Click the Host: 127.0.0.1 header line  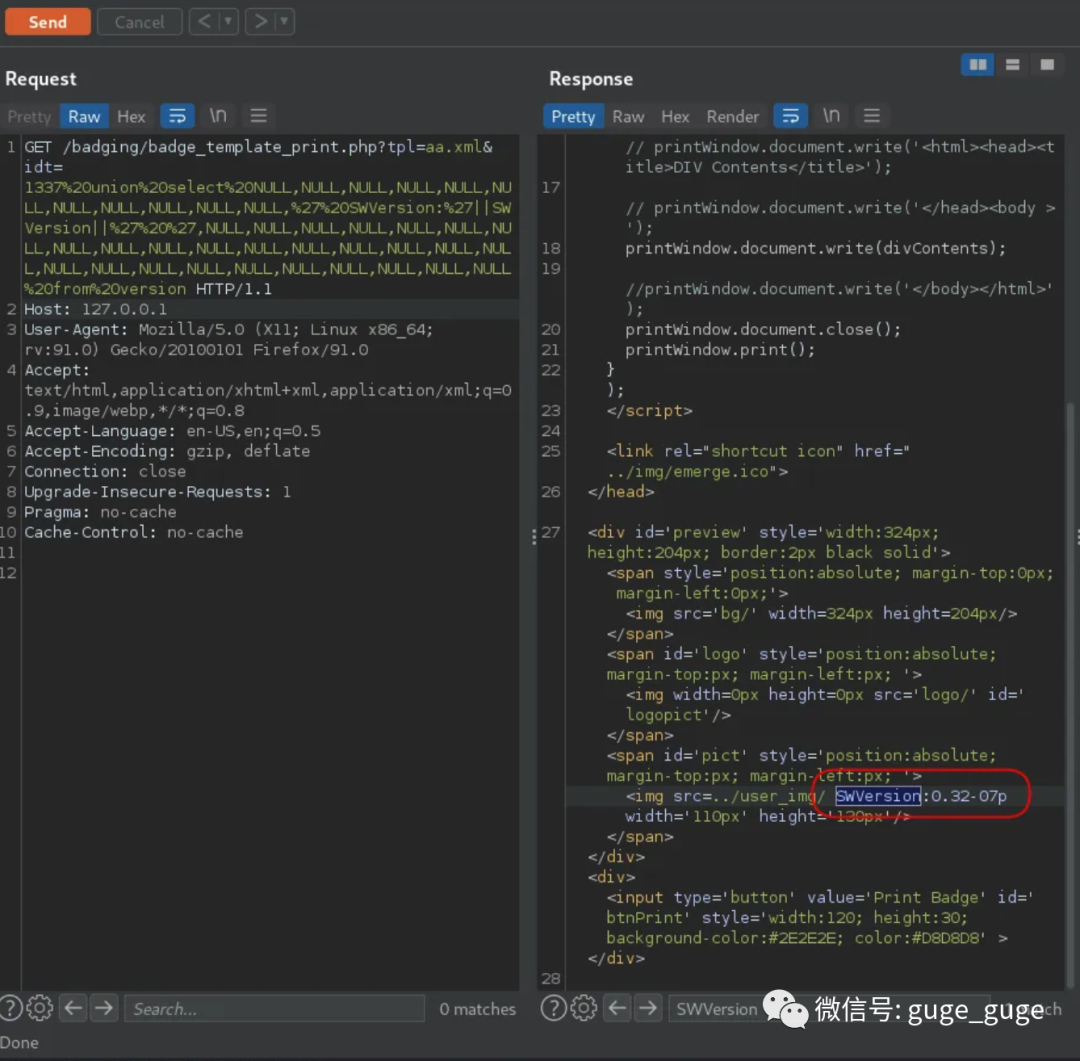click(95, 309)
